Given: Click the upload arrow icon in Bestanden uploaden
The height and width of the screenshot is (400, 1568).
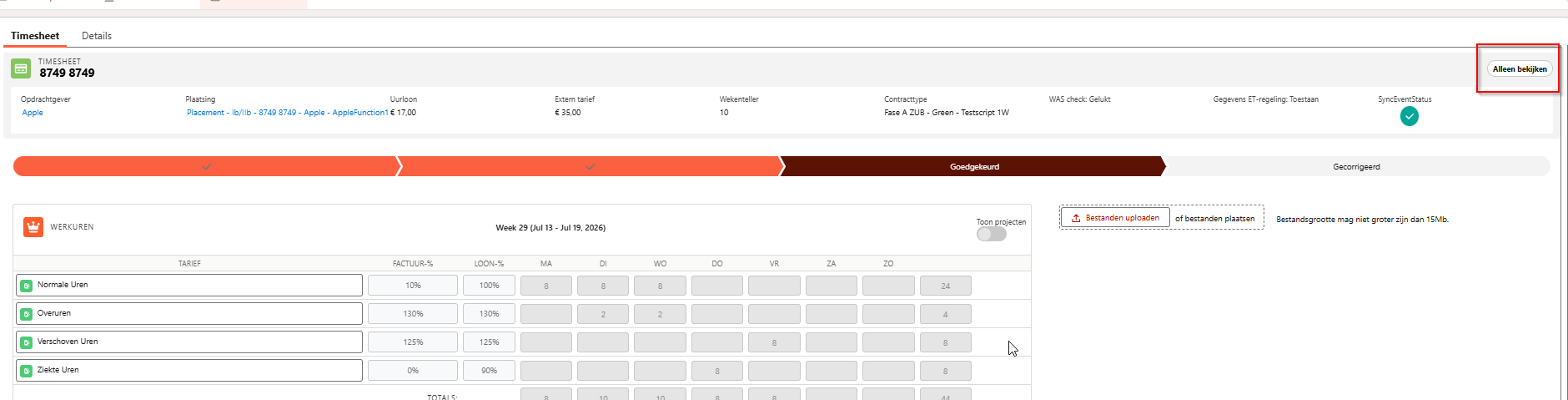Looking at the screenshot, I should point(1076,218).
